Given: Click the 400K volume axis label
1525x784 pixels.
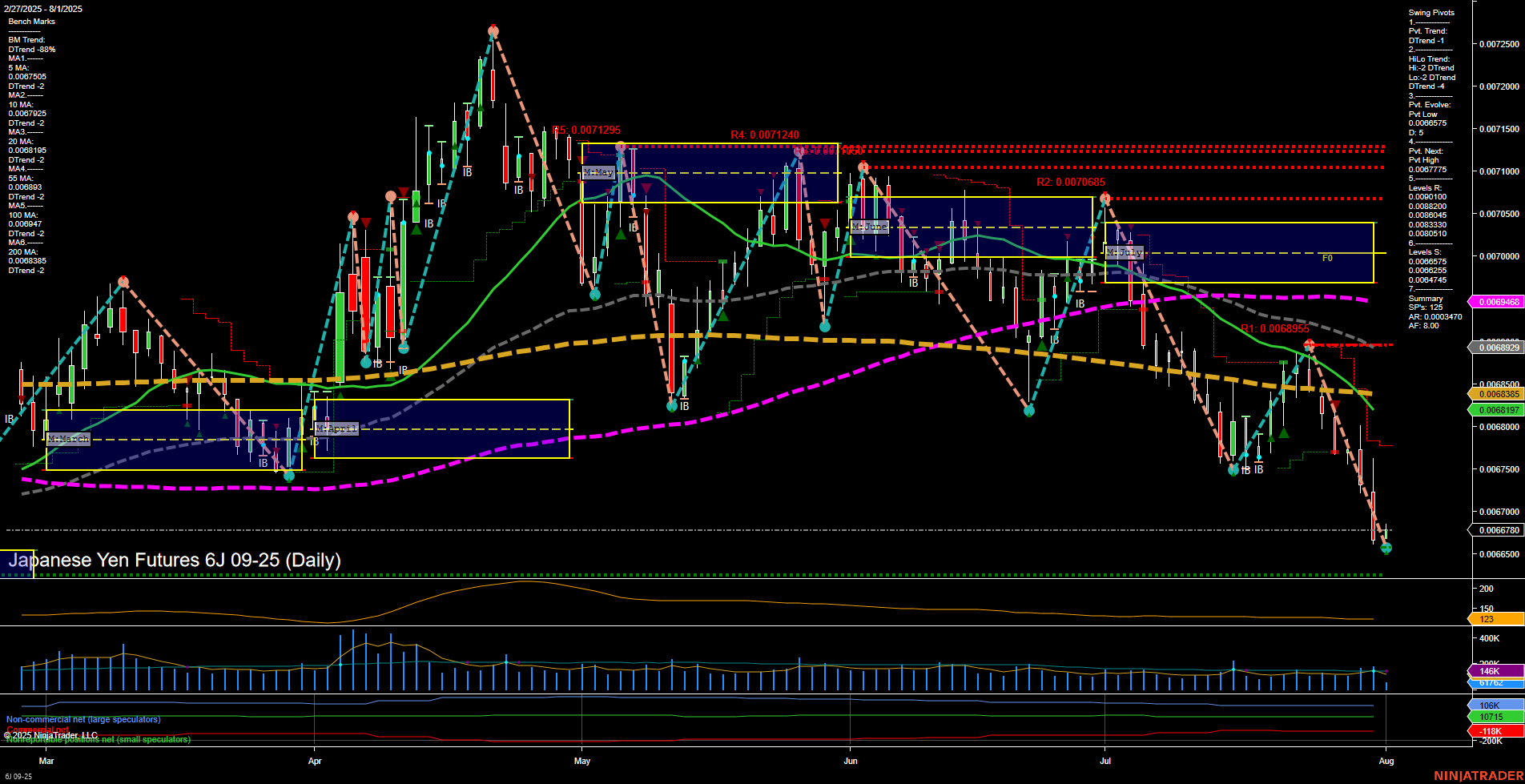Looking at the screenshot, I should coord(1490,638).
